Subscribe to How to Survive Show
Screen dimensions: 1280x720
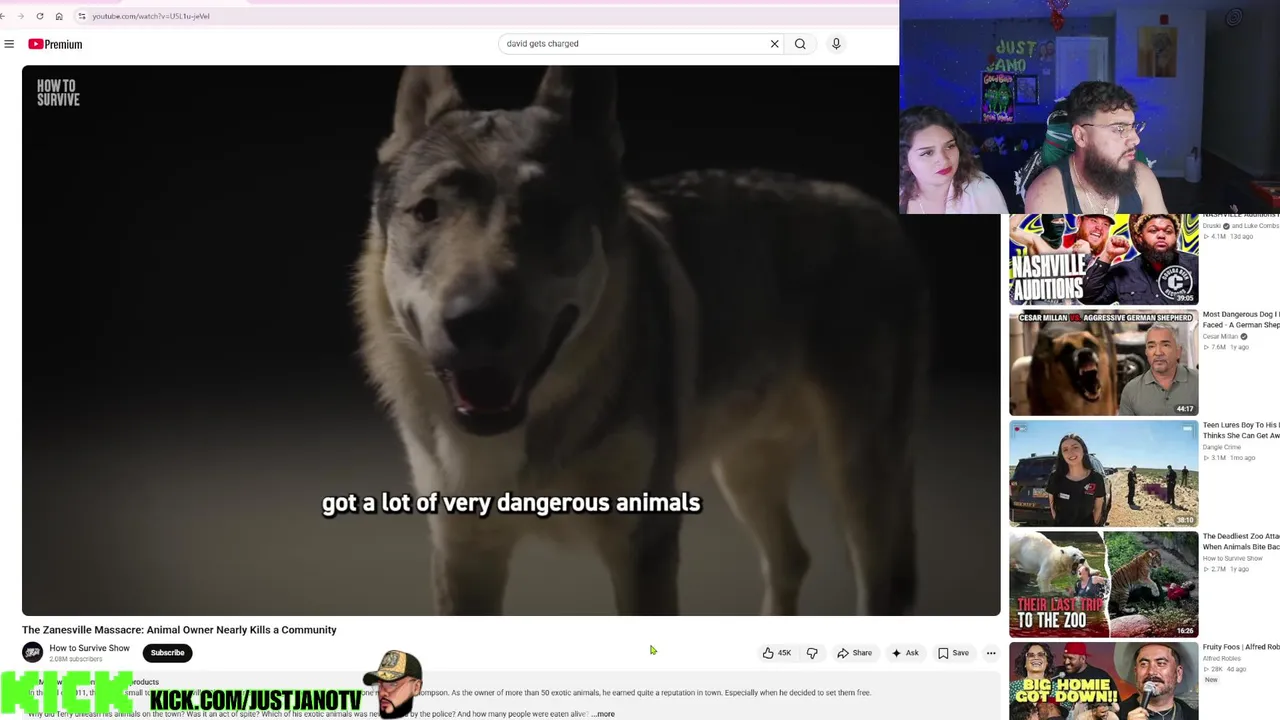[x=168, y=653]
